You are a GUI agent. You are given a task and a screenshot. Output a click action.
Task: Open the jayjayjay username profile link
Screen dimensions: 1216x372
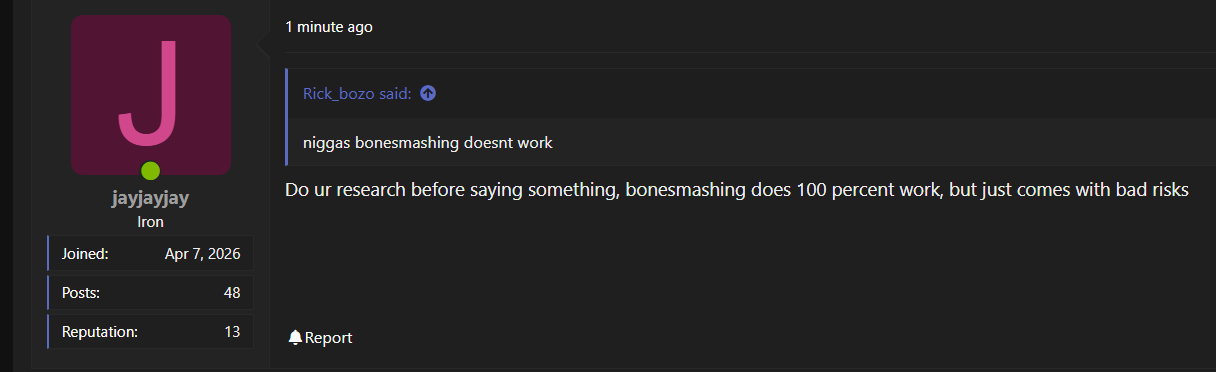150,198
